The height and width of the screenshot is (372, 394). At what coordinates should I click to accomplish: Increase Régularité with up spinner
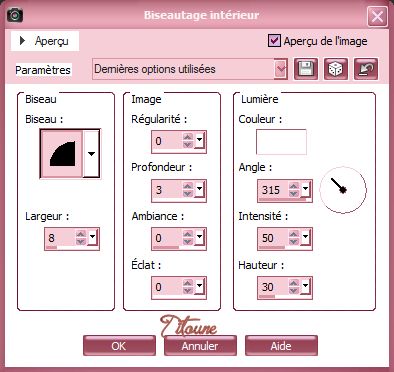188,137
